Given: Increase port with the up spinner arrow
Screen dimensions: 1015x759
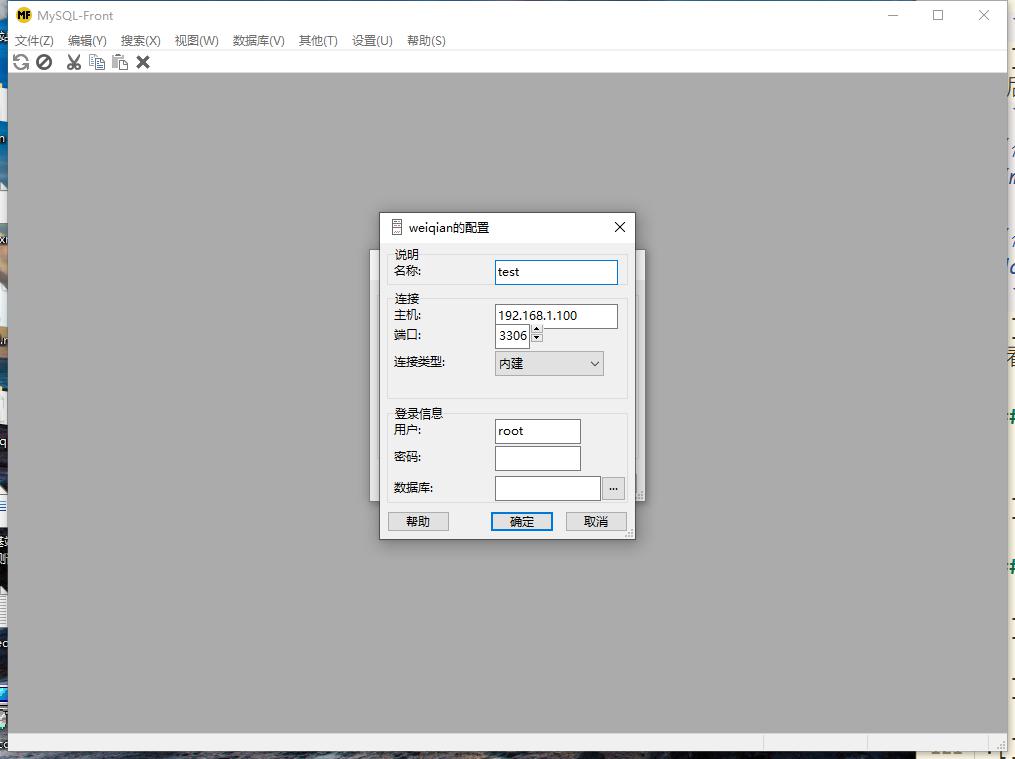Looking at the screenshot, I should click(x=537, y=329).
